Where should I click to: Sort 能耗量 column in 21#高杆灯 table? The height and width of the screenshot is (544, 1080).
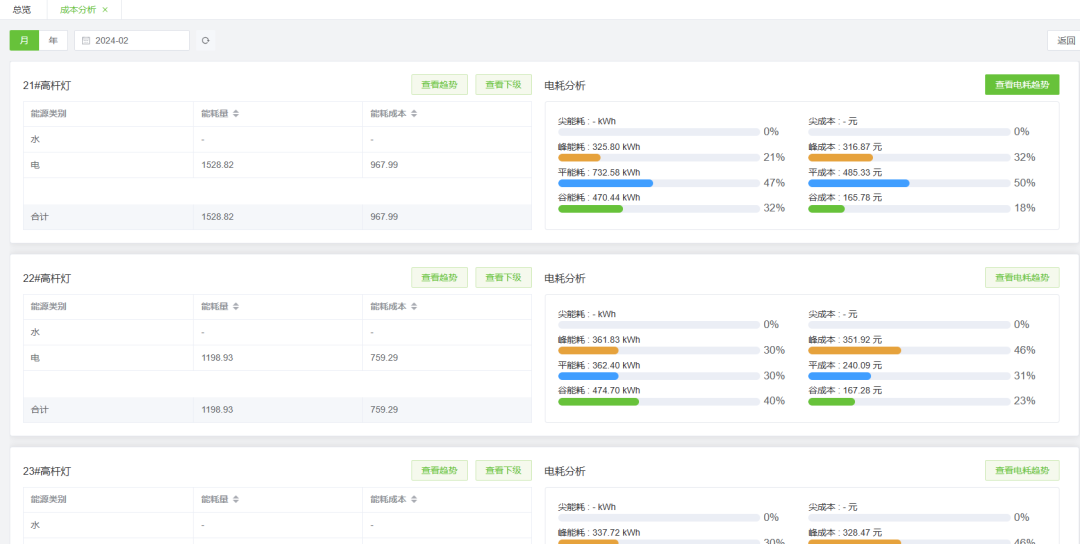coord(236,114)
